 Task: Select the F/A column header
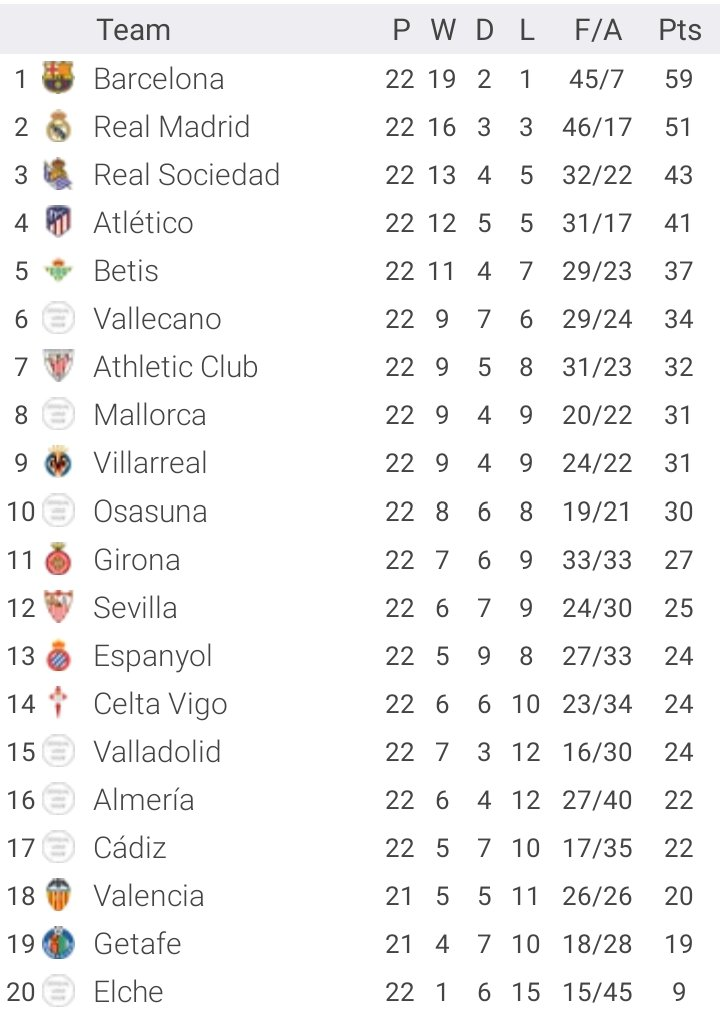coord(598,30)
